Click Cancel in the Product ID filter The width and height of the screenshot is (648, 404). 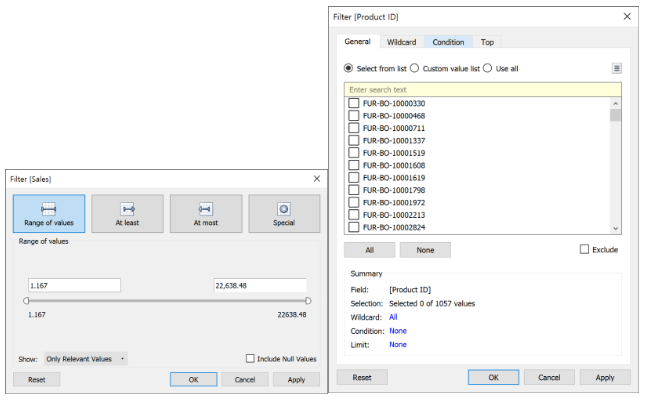(x=549, y=377)
